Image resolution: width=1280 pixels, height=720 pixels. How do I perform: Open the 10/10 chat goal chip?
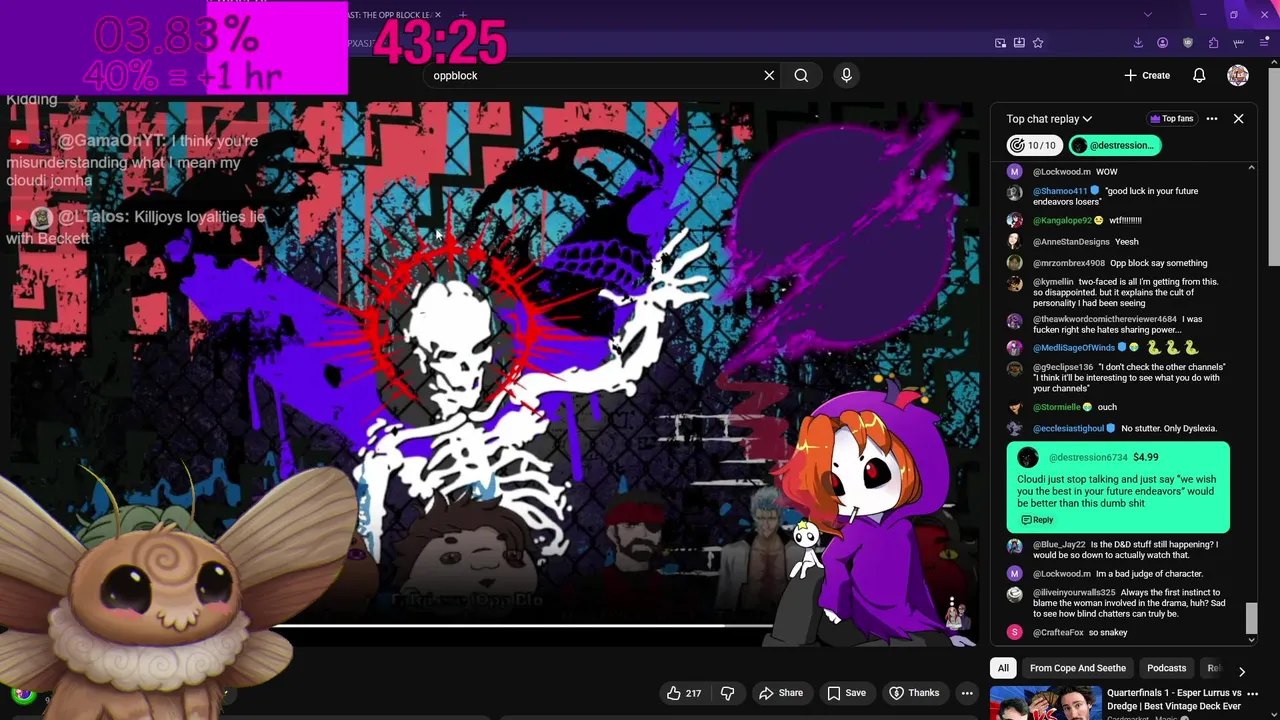pyautogui.click(x=1033, y=145)
